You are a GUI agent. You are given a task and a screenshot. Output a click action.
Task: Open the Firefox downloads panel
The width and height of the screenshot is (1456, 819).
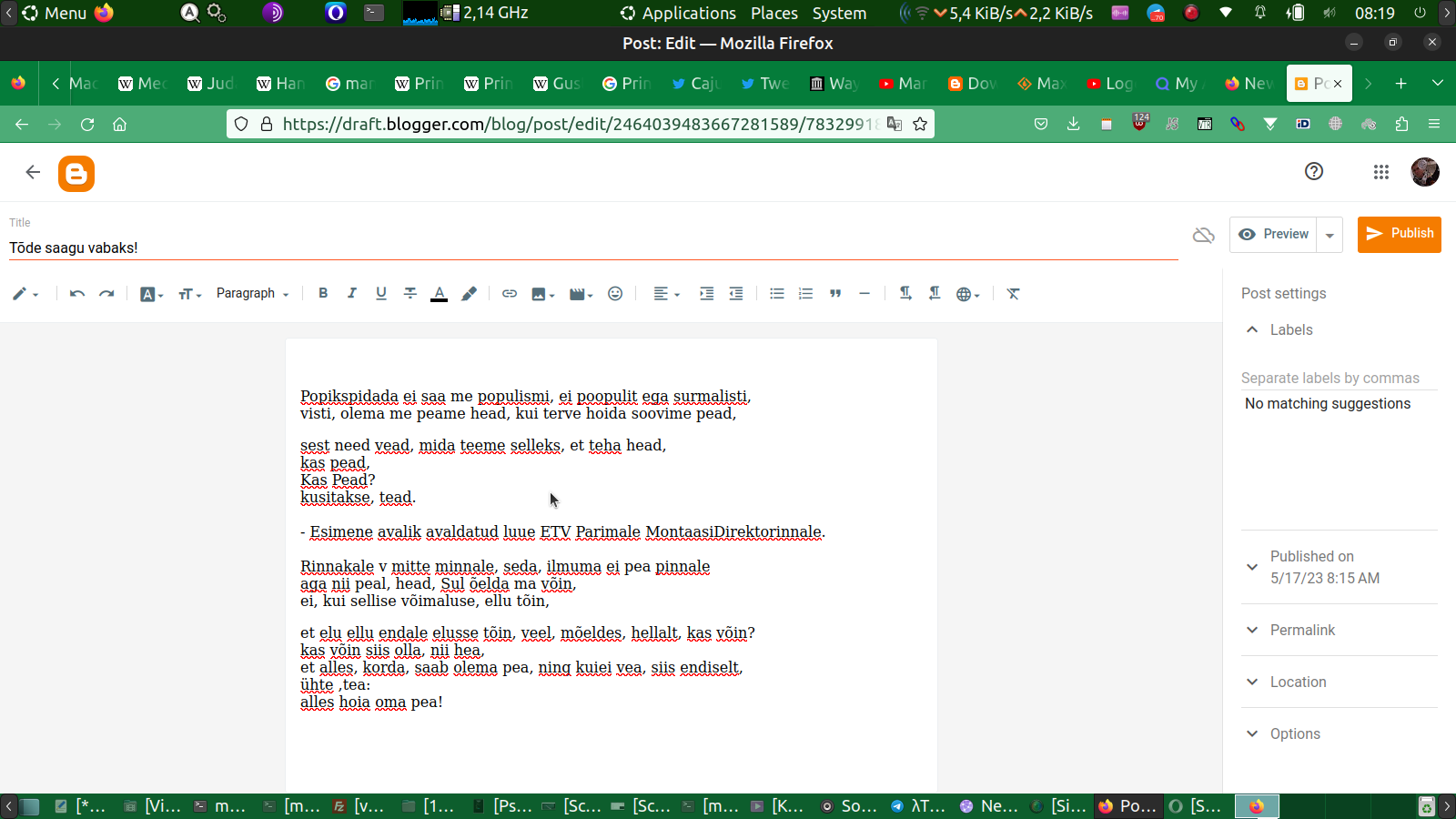point(1074,124)
